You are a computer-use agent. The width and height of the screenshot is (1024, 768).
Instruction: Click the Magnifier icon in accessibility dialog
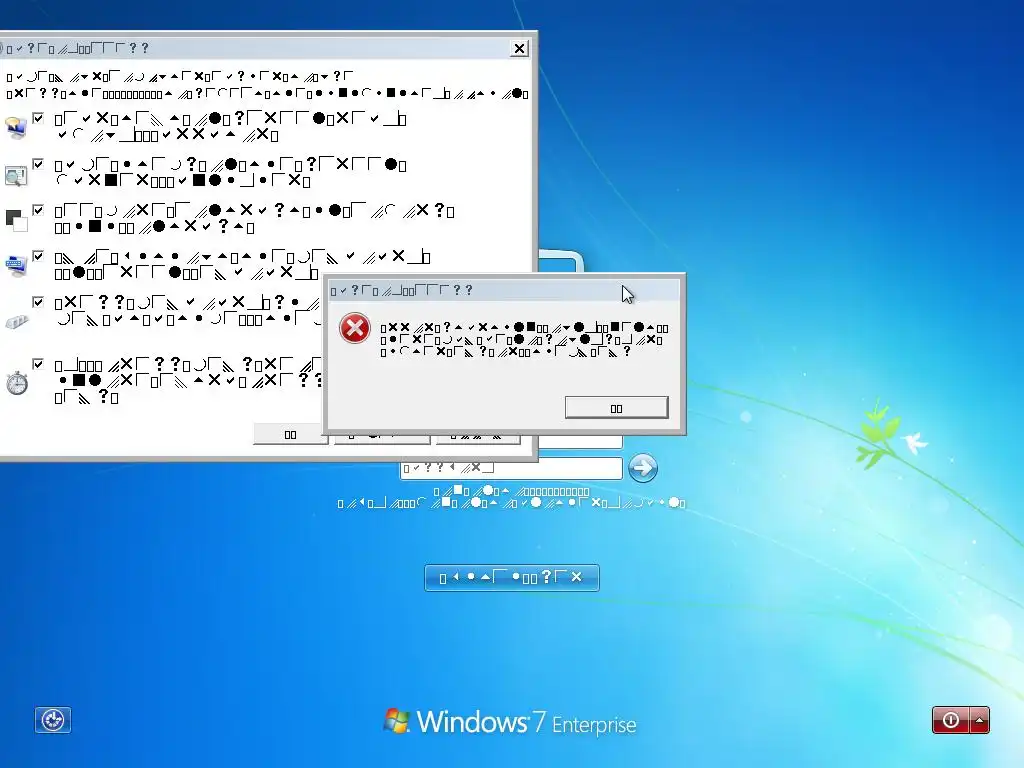pos(16,175)
